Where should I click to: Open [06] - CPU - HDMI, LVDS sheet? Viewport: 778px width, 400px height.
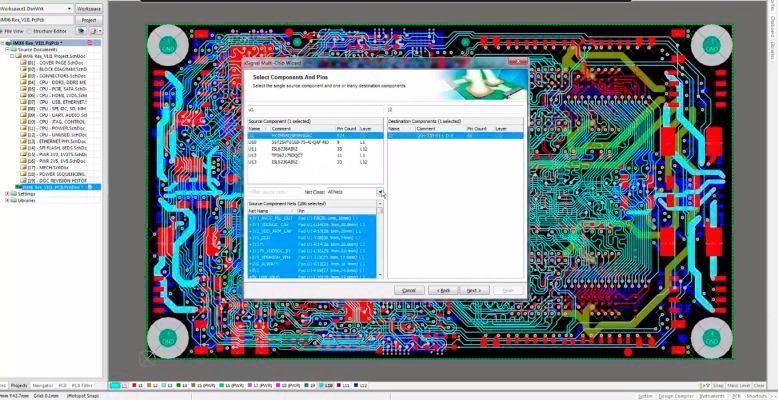(x=53, y=95)
